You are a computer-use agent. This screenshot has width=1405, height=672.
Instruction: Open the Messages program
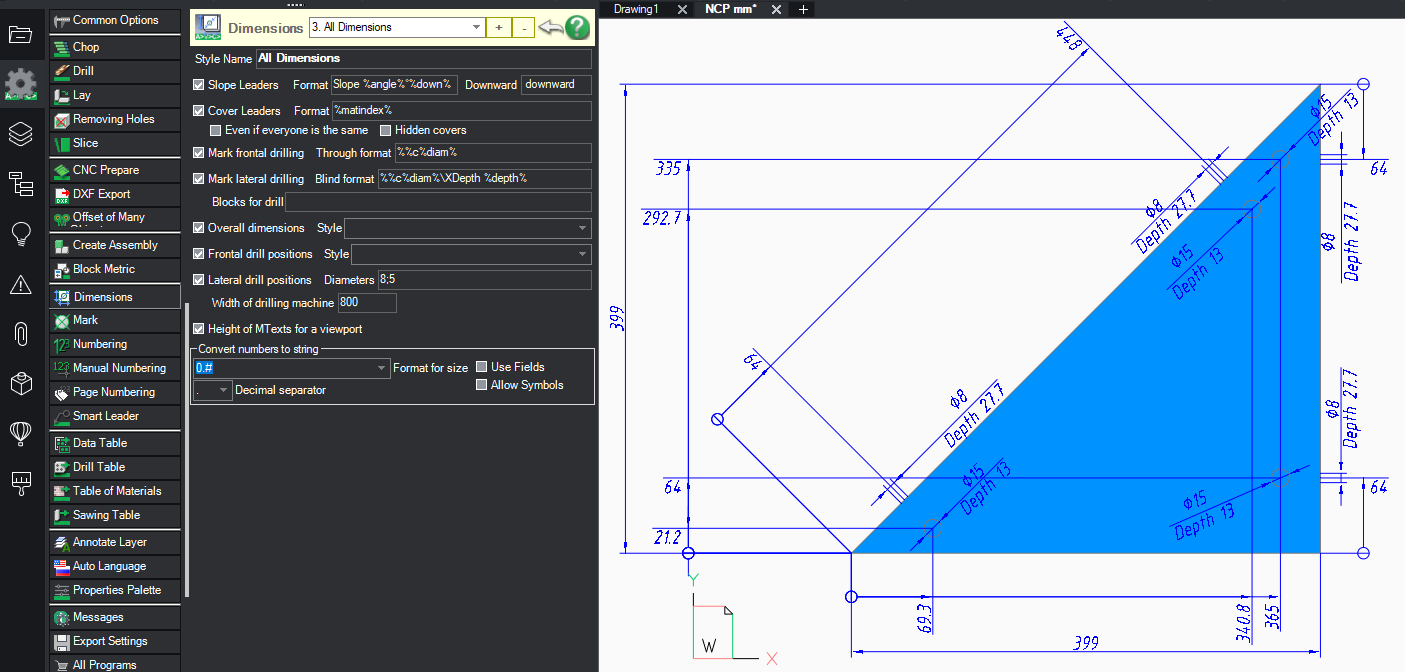pos(115,617)
